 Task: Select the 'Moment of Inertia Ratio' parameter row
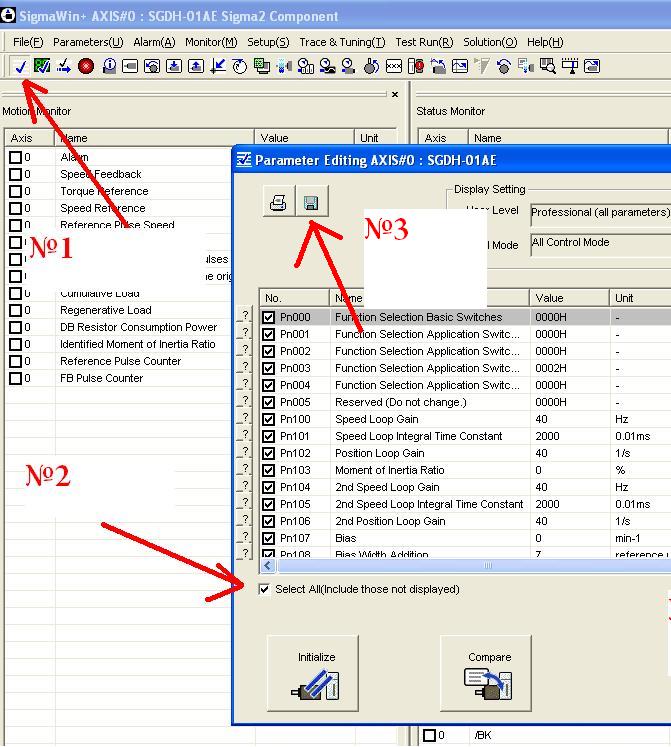pyautogui.click(x=466, y=470)
